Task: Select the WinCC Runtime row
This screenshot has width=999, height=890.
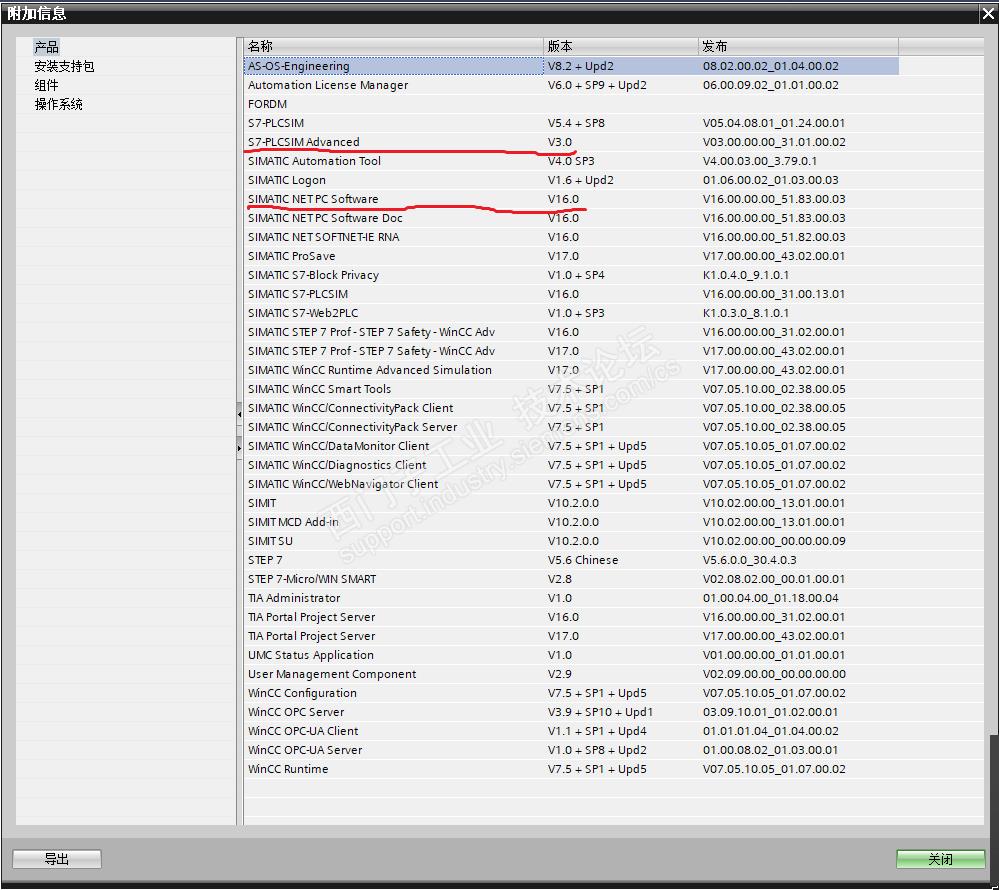Action: tap(571, 769)
